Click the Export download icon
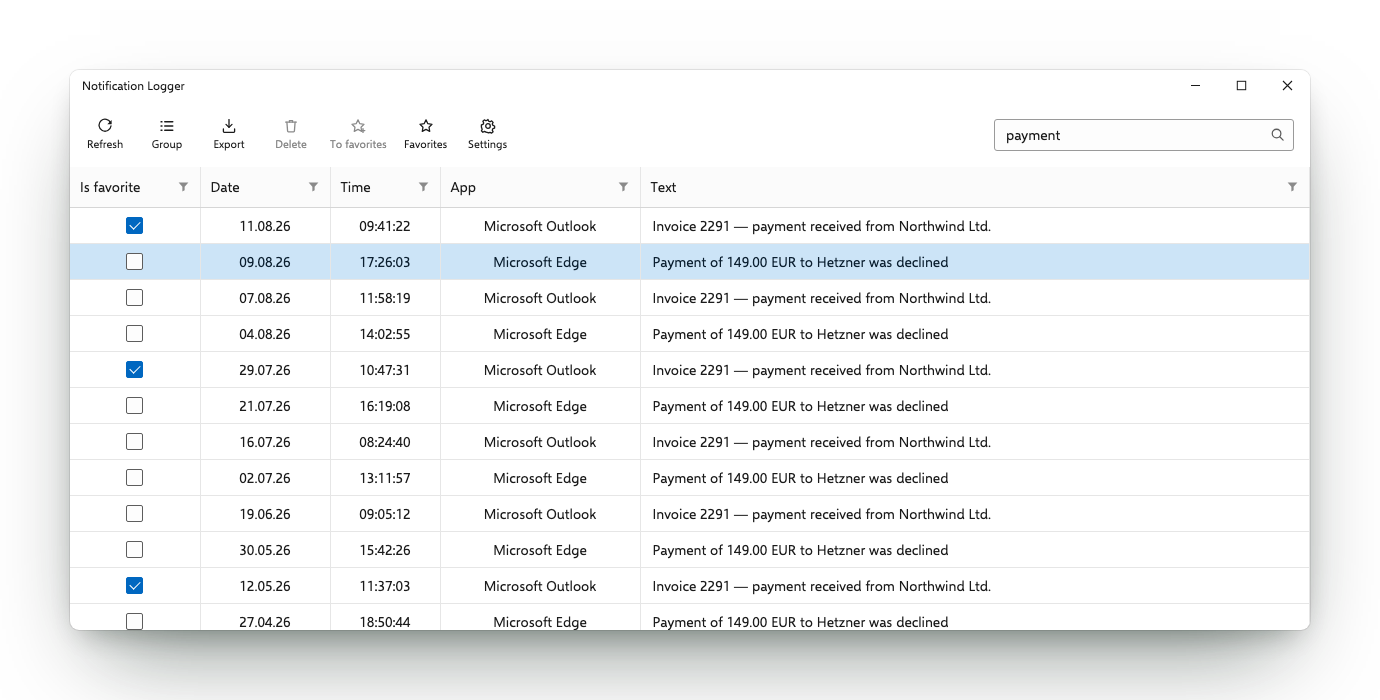 pyautogui.click(x=229, y=126)
